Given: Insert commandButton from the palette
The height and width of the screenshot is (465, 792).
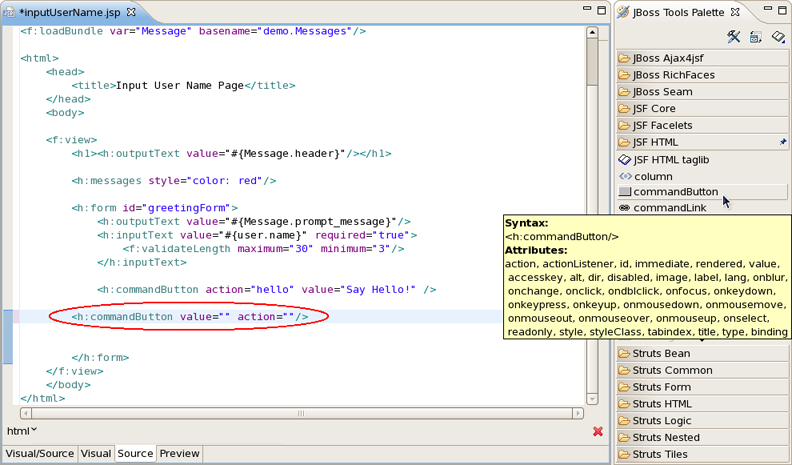Looking at the screenshot, I should coord(675,192).
